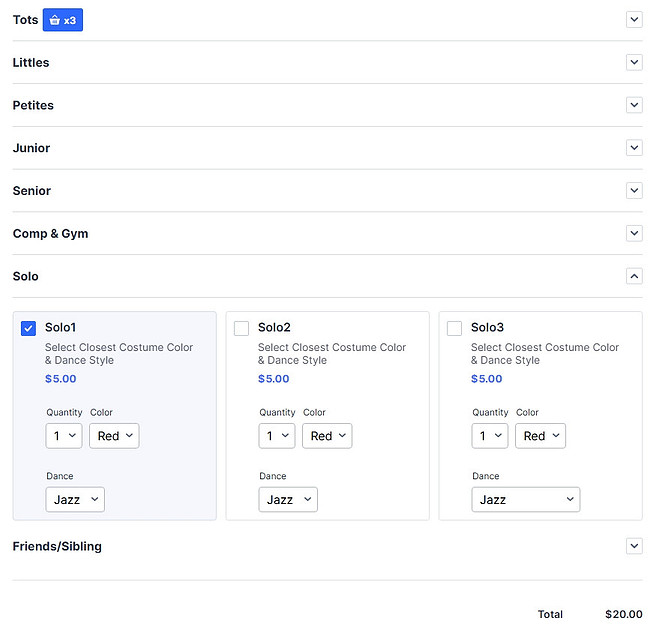Expand the Senior section chevron
Image resolution: width=662 pixels, height=630 pixels.
(x=634, y=190)
